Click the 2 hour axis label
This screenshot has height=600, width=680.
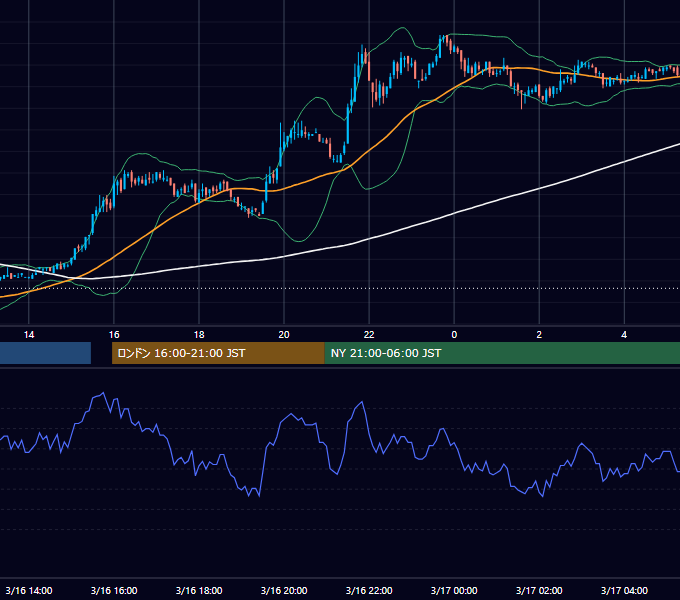(539, 335)
